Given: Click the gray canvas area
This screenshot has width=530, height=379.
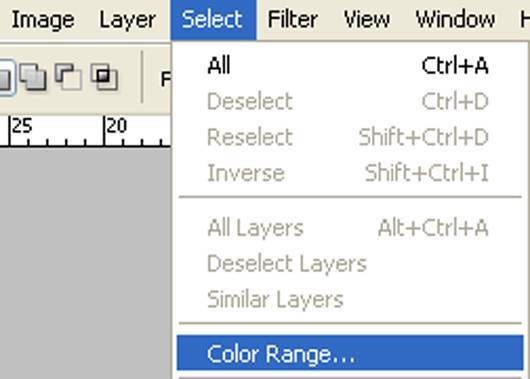Looking at the screenshot, I should [x=85, y=263].
